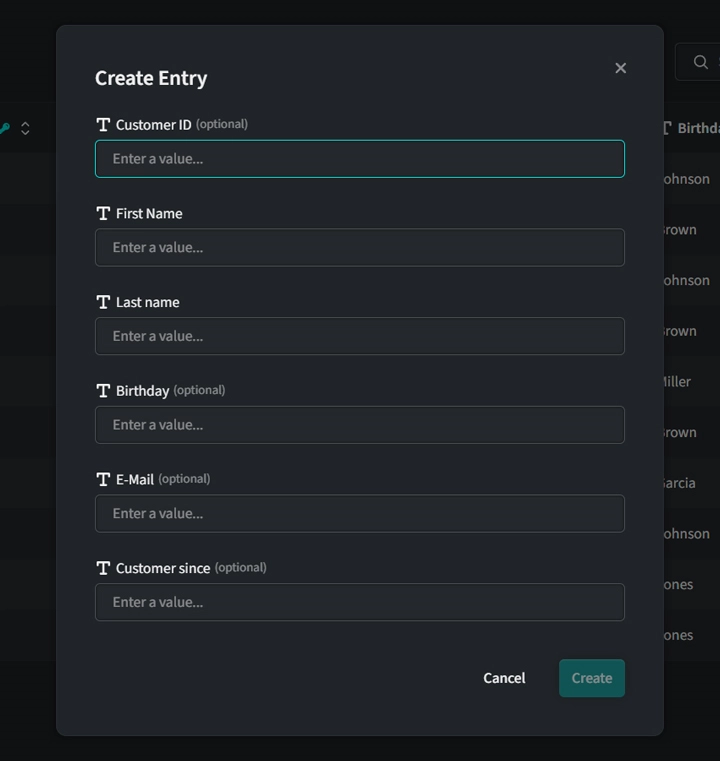Cancel the entry creation
Screen dimensions: 720x761
(x=504, y=678)
